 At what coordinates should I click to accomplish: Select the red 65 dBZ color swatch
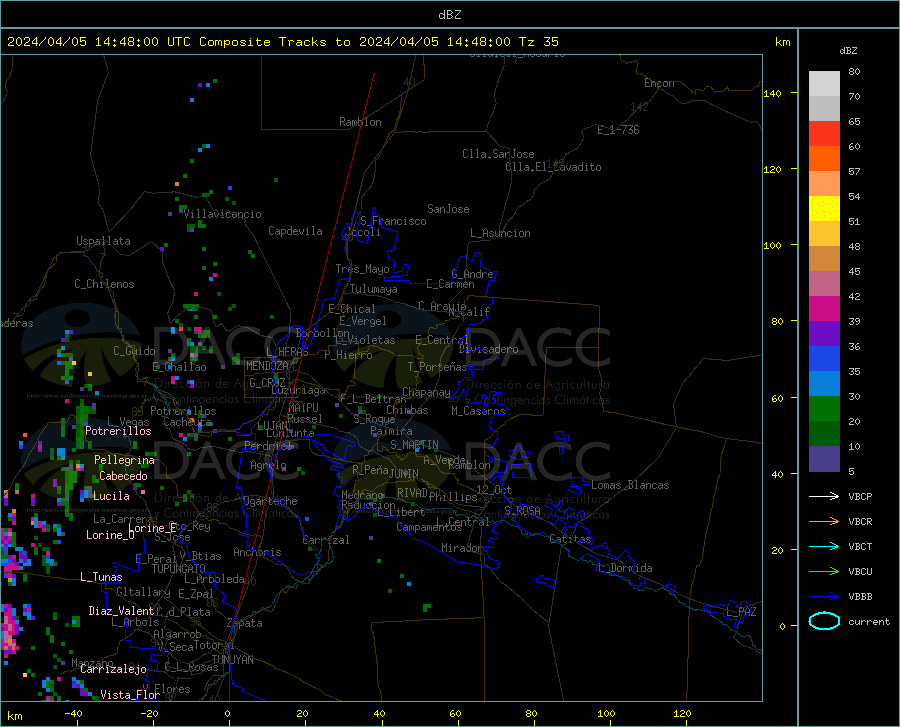pyautogui.click(x=824, y=134)
